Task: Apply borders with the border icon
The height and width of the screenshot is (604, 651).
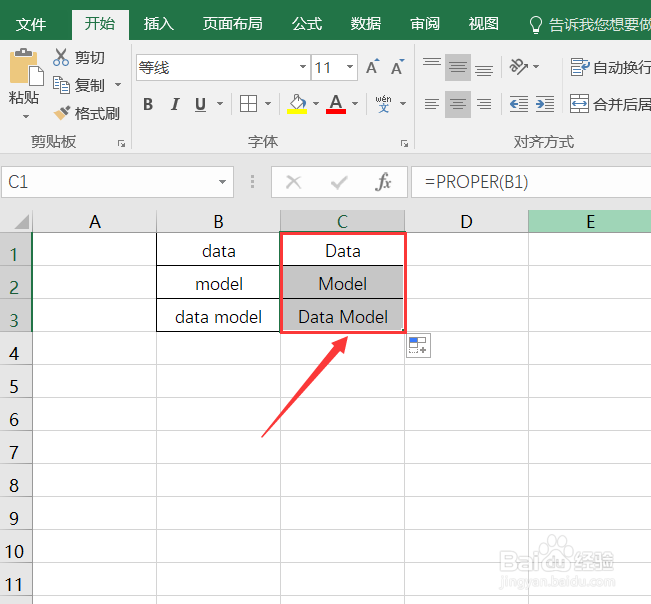Action: pyautogui.click(x=248, y=103)
